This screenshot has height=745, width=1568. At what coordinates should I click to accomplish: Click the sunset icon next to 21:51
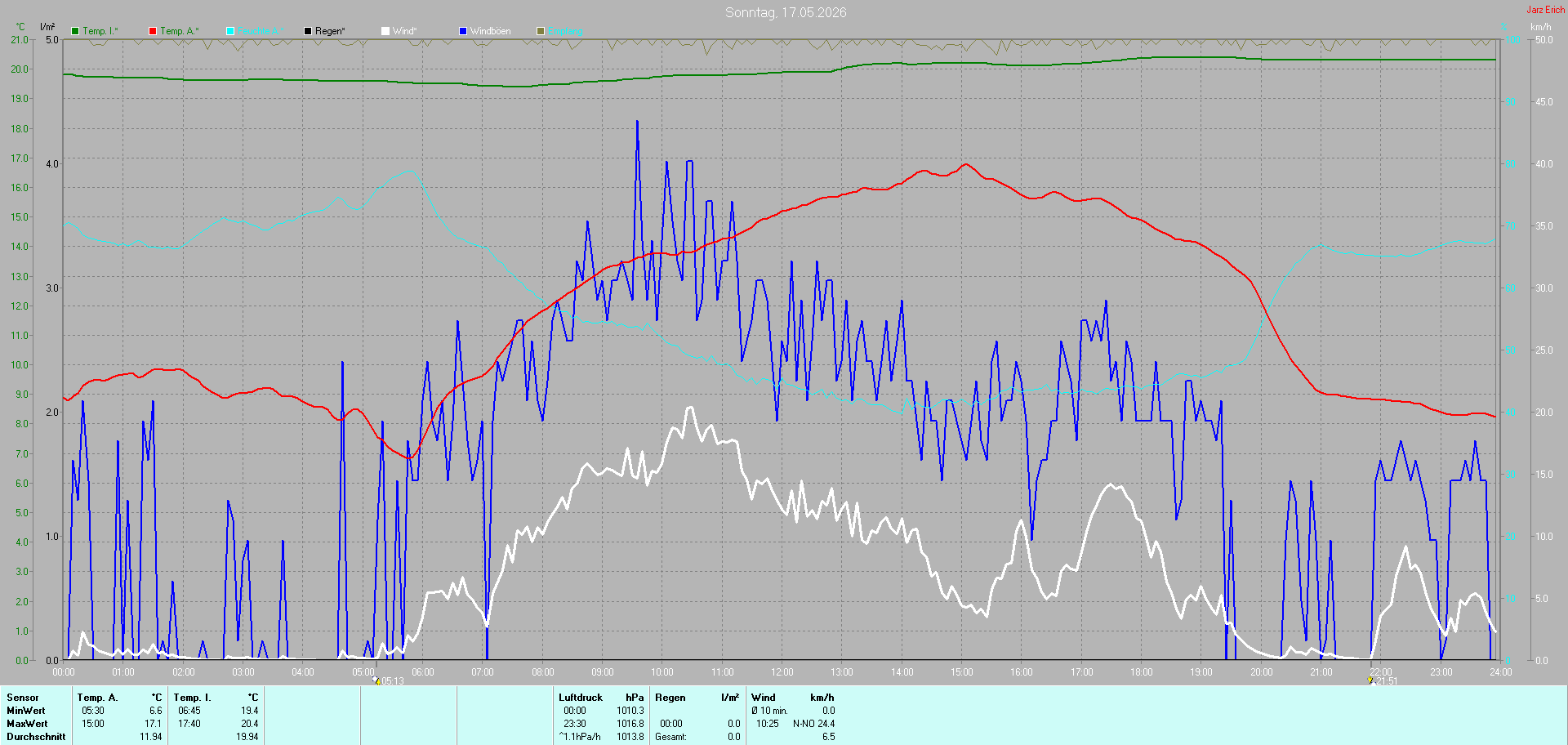click(1371, 680)
